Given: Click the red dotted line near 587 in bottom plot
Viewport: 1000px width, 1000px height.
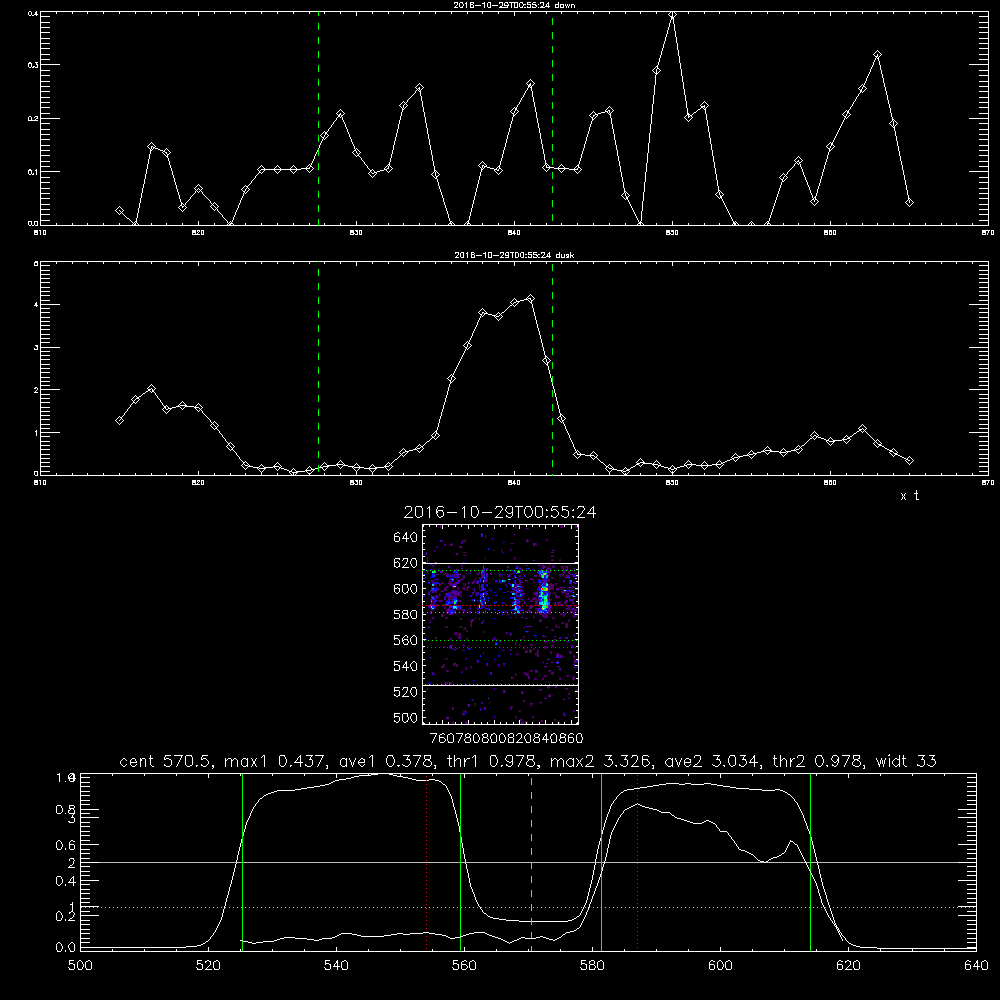Looking at the screenshot, I should click(x=637, y=862).
